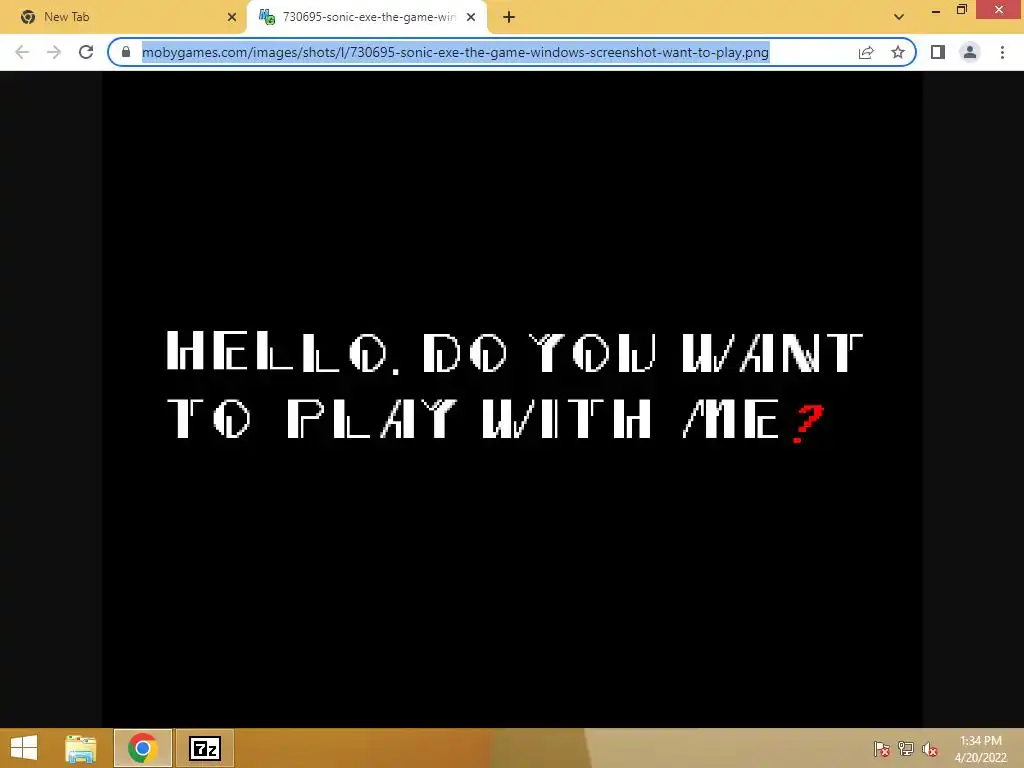Open Chrome side panel
The image size is (1024, 768).
tap(938, 52)
